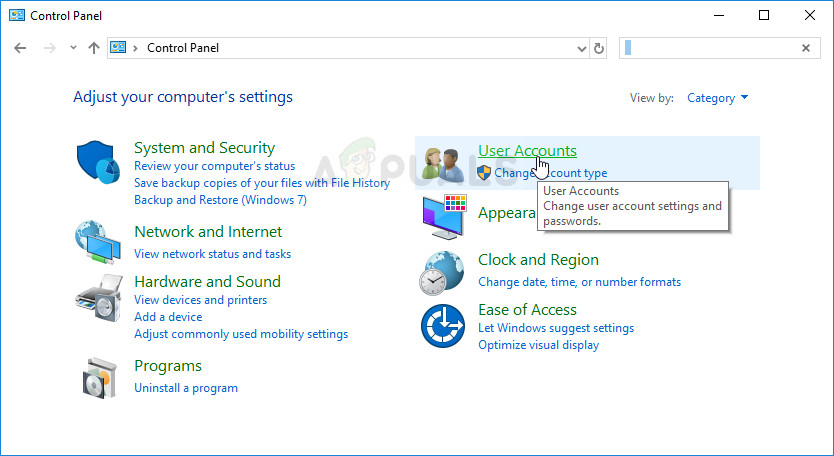Click Review your computer's status

(214, 166)
